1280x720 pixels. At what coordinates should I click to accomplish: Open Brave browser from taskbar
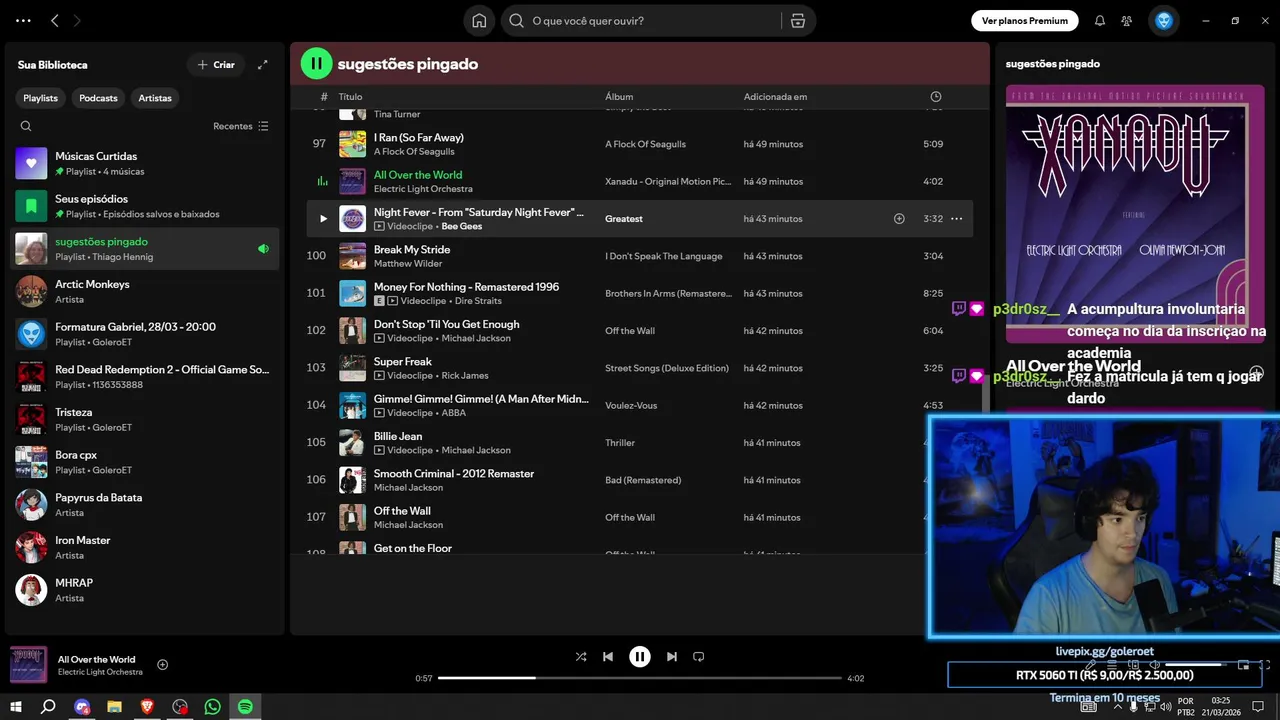tap(147, 707)
